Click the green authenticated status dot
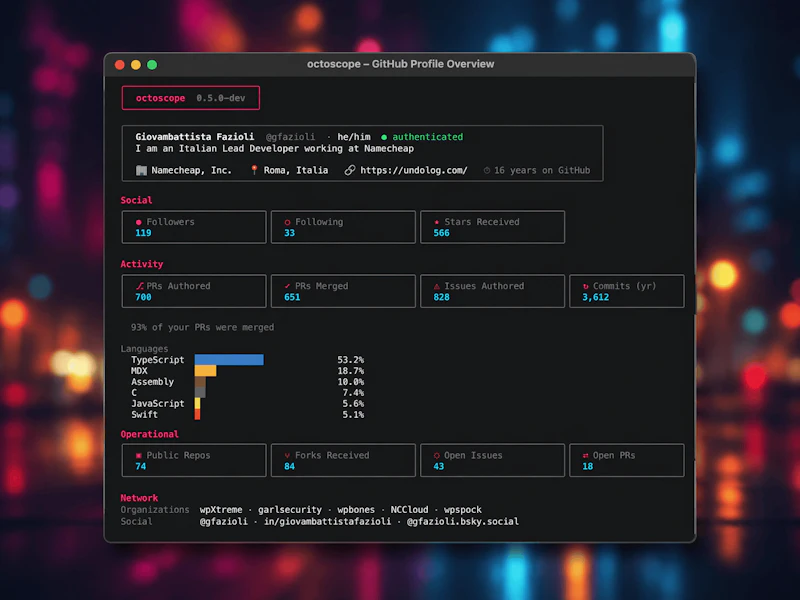 [384, 137]
